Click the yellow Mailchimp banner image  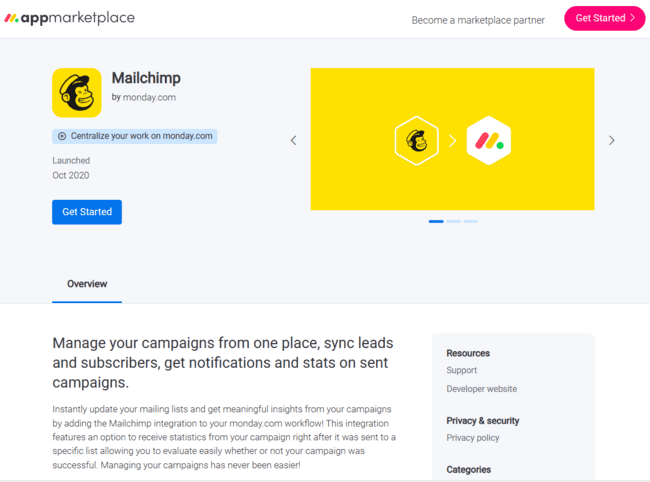pyautogui.click(x=453, y=139)
